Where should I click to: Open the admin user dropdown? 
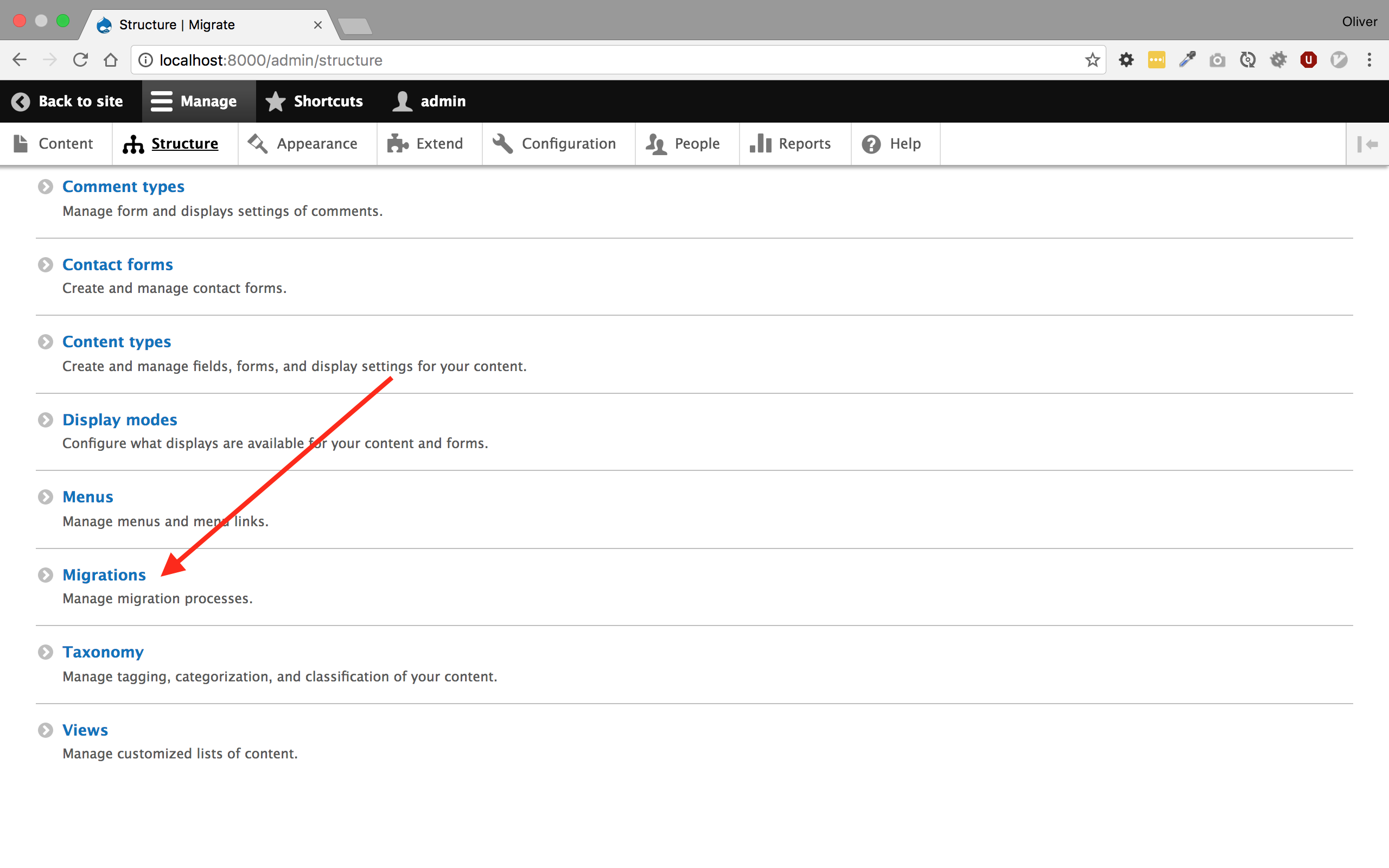429,101
